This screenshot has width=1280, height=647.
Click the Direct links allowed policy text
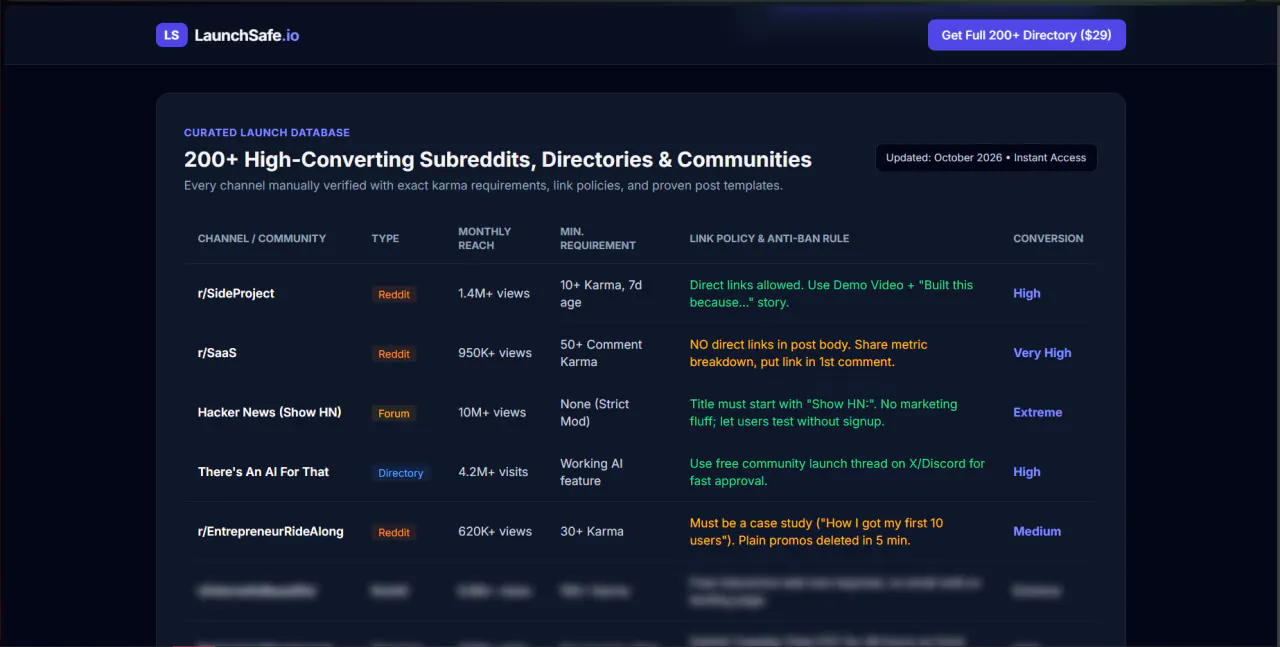tap(831, 293)
